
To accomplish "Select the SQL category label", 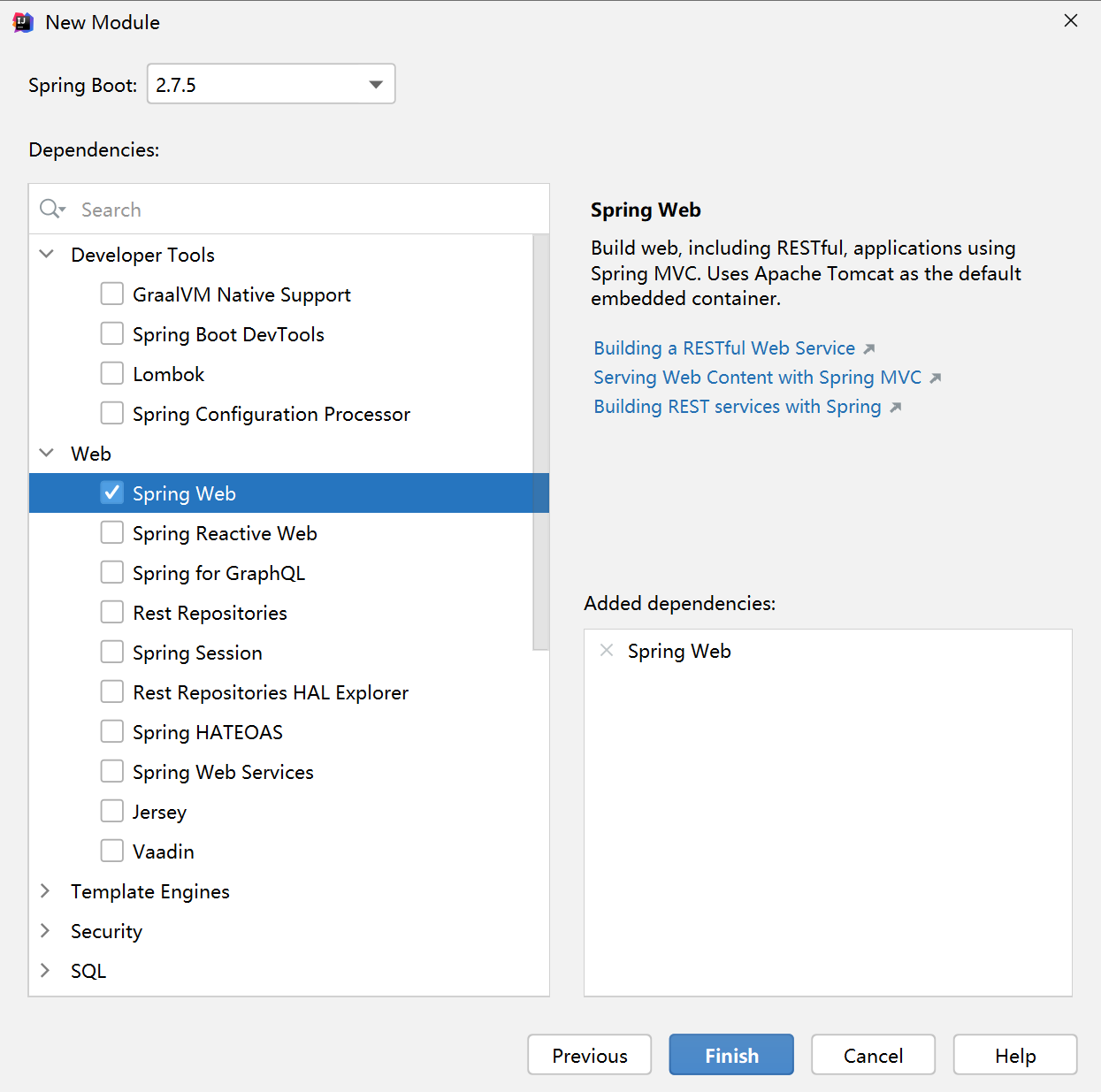I will [x=88, y=971].
